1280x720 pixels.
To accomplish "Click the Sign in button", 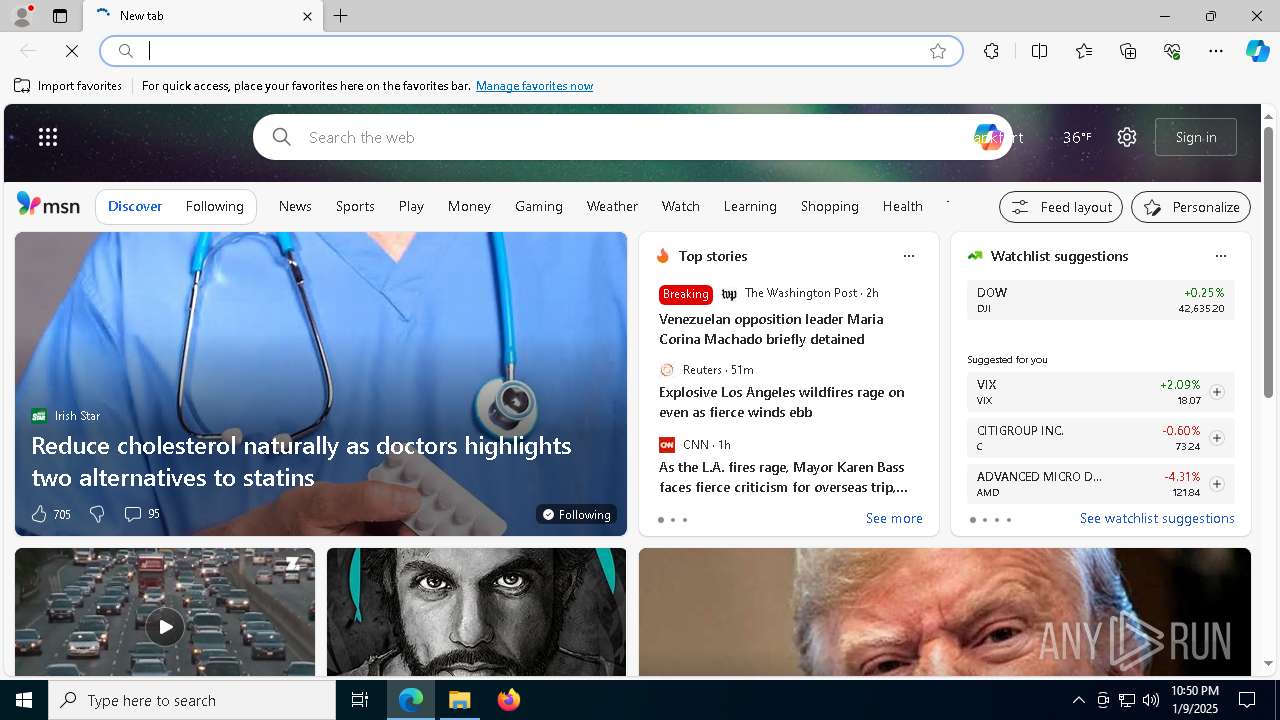I will coord(1196,137).
